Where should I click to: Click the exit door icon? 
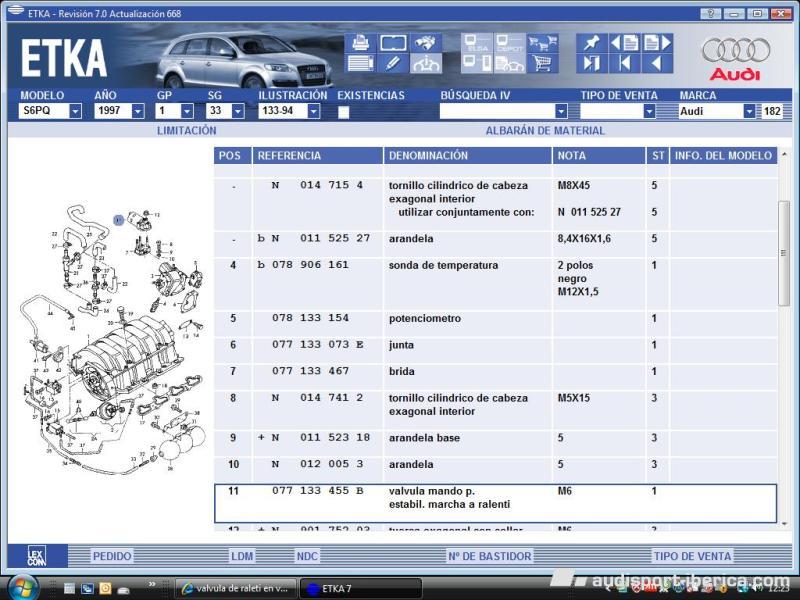(x=592, y=63)
